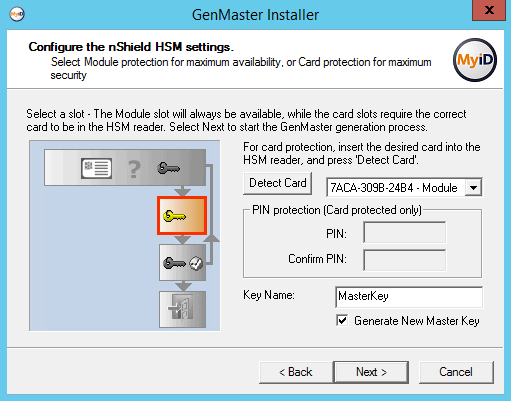Screen dimensions: 511x401
Task: Click the Key Name text field
Action: (409, 297)
